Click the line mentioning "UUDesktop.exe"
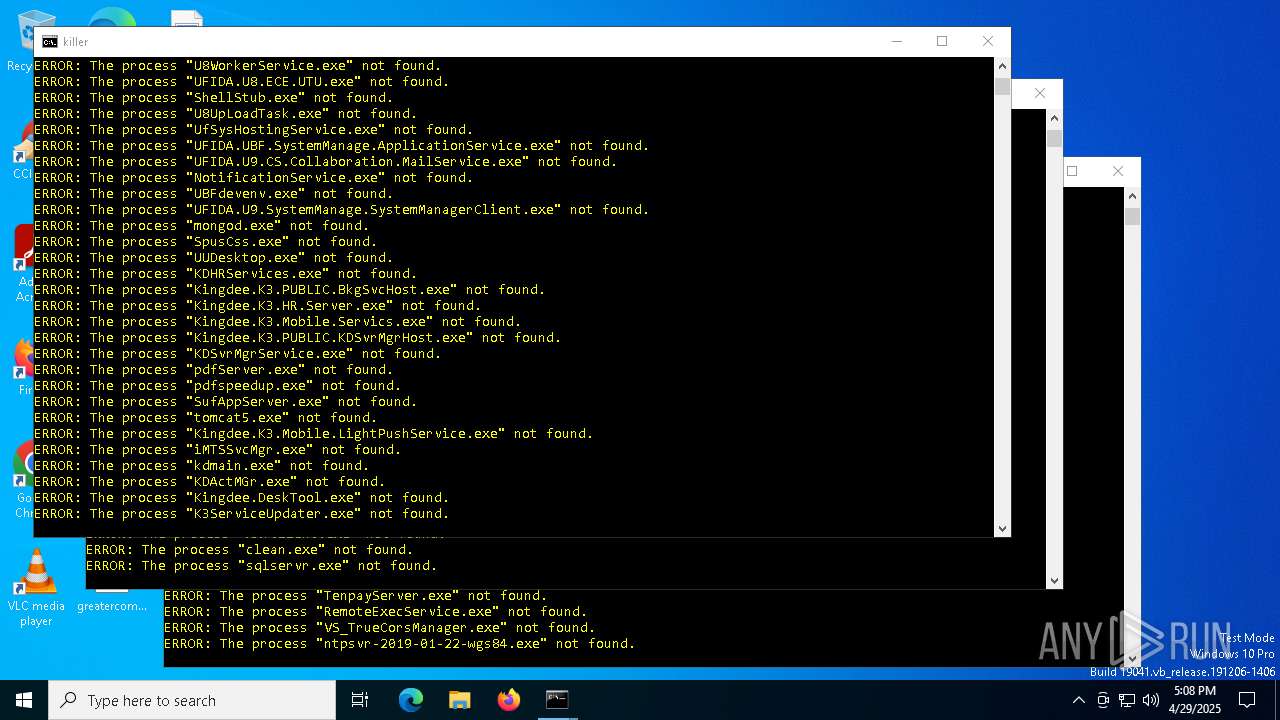The width and height of the screenshot is (1280, 720). pos(214,258)
